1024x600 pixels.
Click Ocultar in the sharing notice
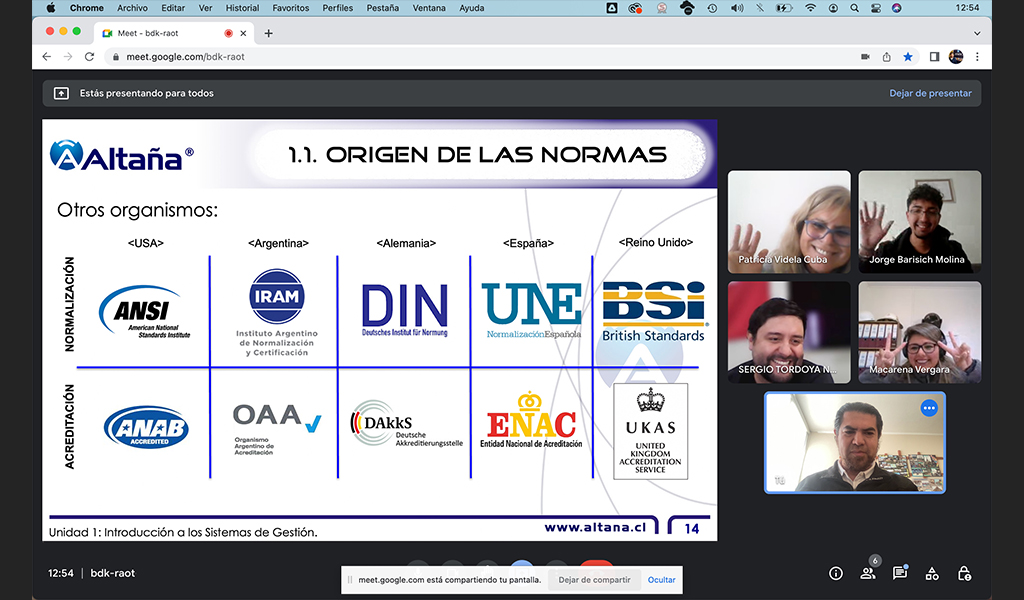(x=662, y=580)
